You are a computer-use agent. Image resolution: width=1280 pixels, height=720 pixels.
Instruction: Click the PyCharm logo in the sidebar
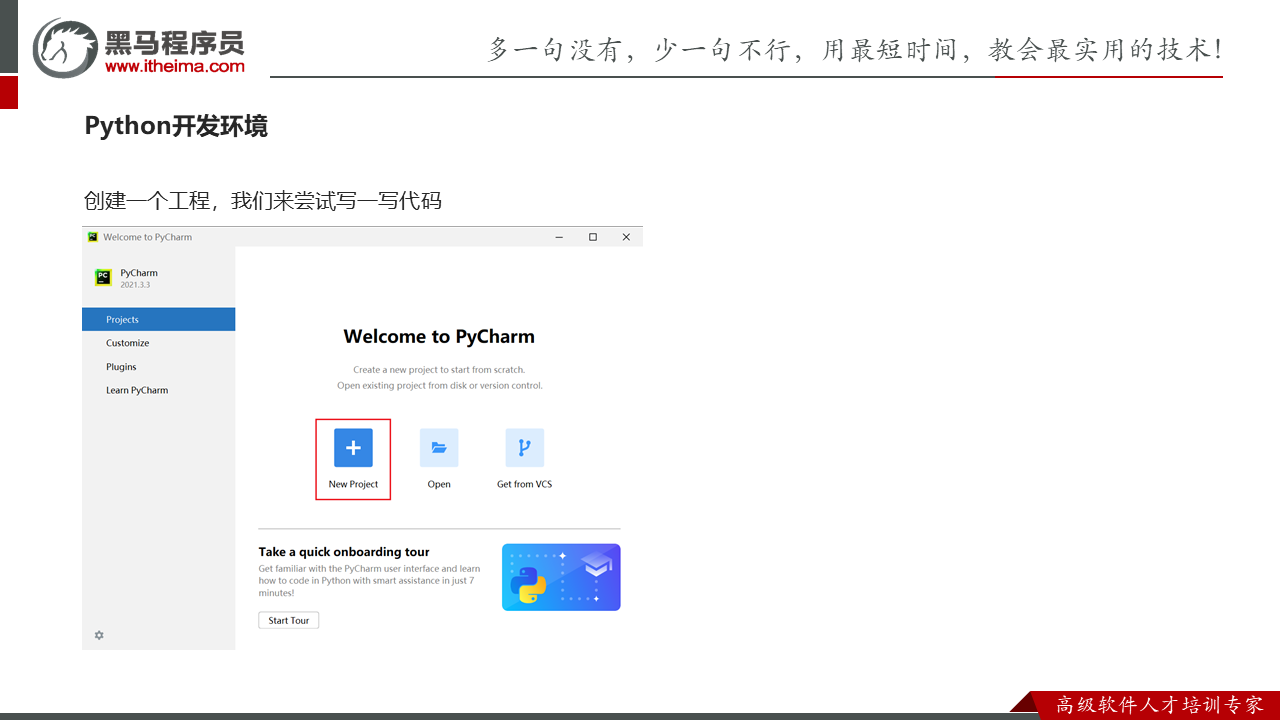(x=103, y=278)
